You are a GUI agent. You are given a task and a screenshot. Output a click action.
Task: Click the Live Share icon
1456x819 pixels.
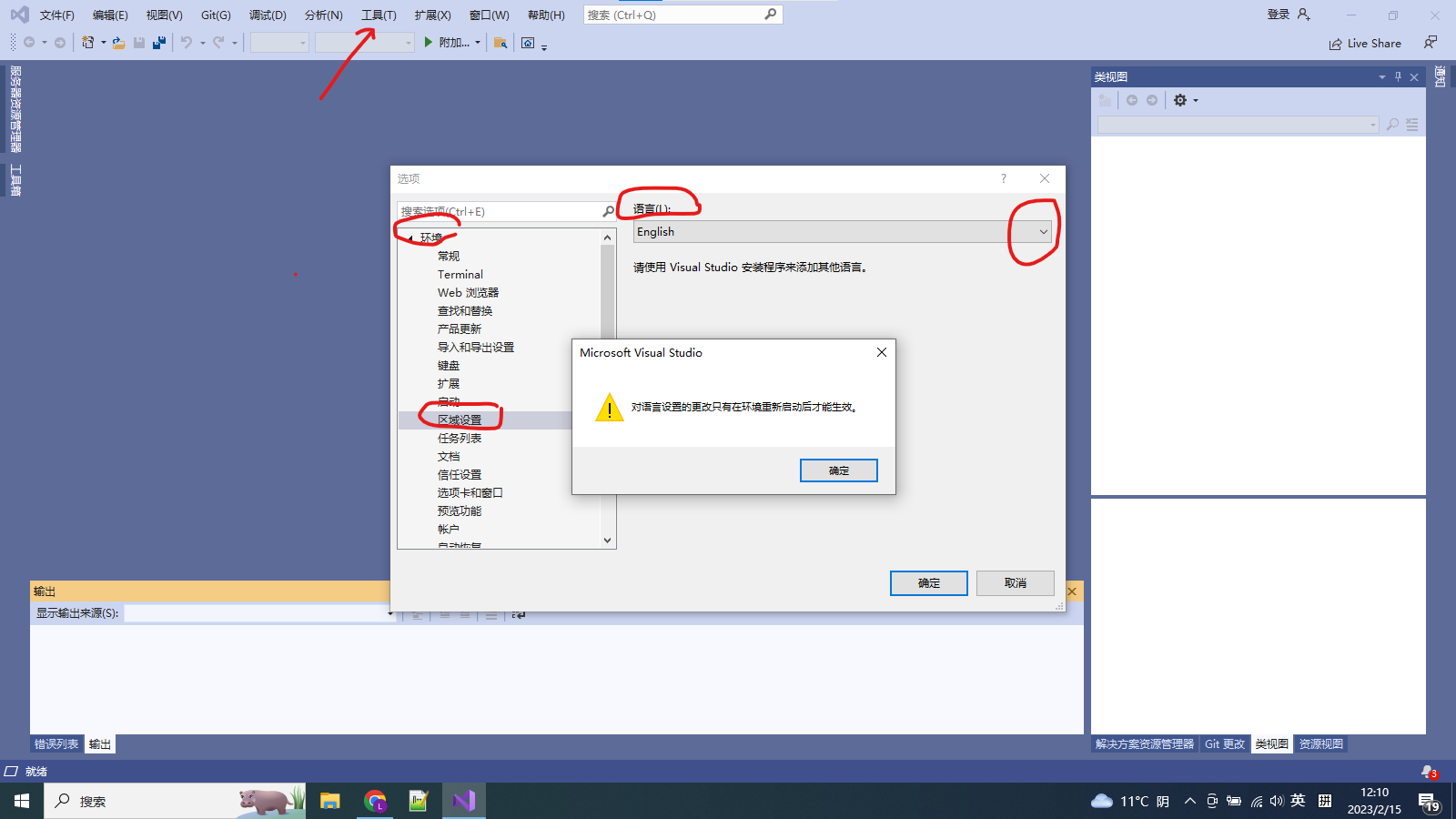coord(1335,44)
